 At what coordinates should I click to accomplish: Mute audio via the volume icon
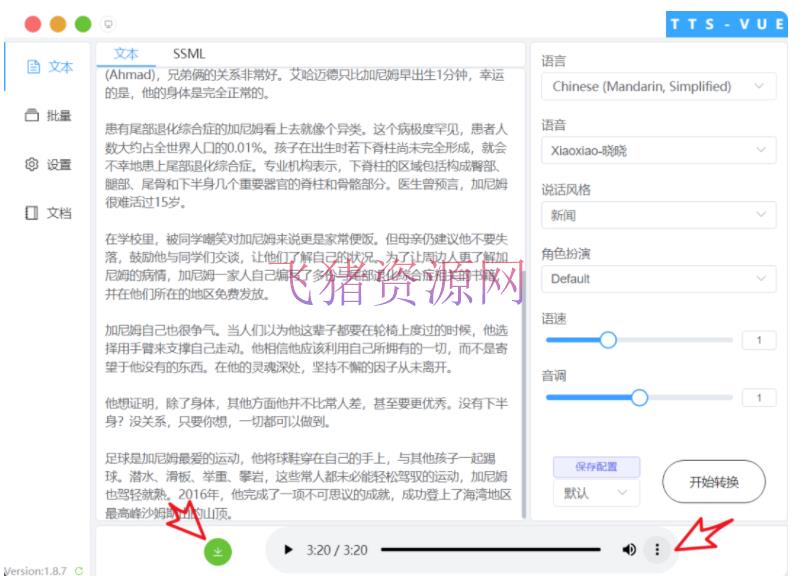pos(629,550)
